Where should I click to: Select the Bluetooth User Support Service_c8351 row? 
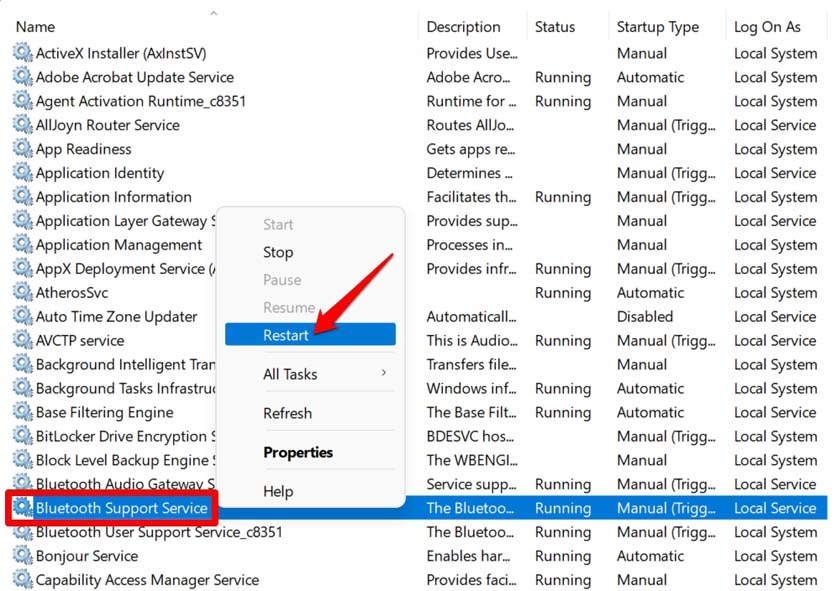pos(159,532)
